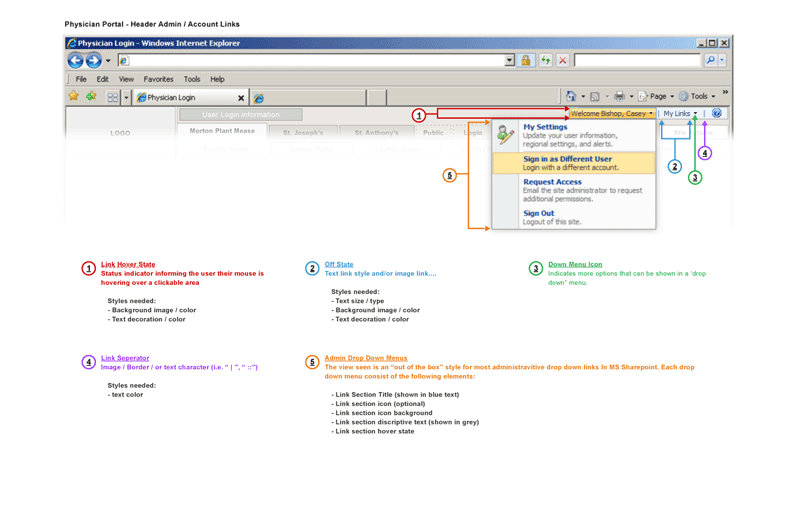
Task: Select the Morton Plant Mease tab
Action: pyautogui.click(x=222, y=131)
